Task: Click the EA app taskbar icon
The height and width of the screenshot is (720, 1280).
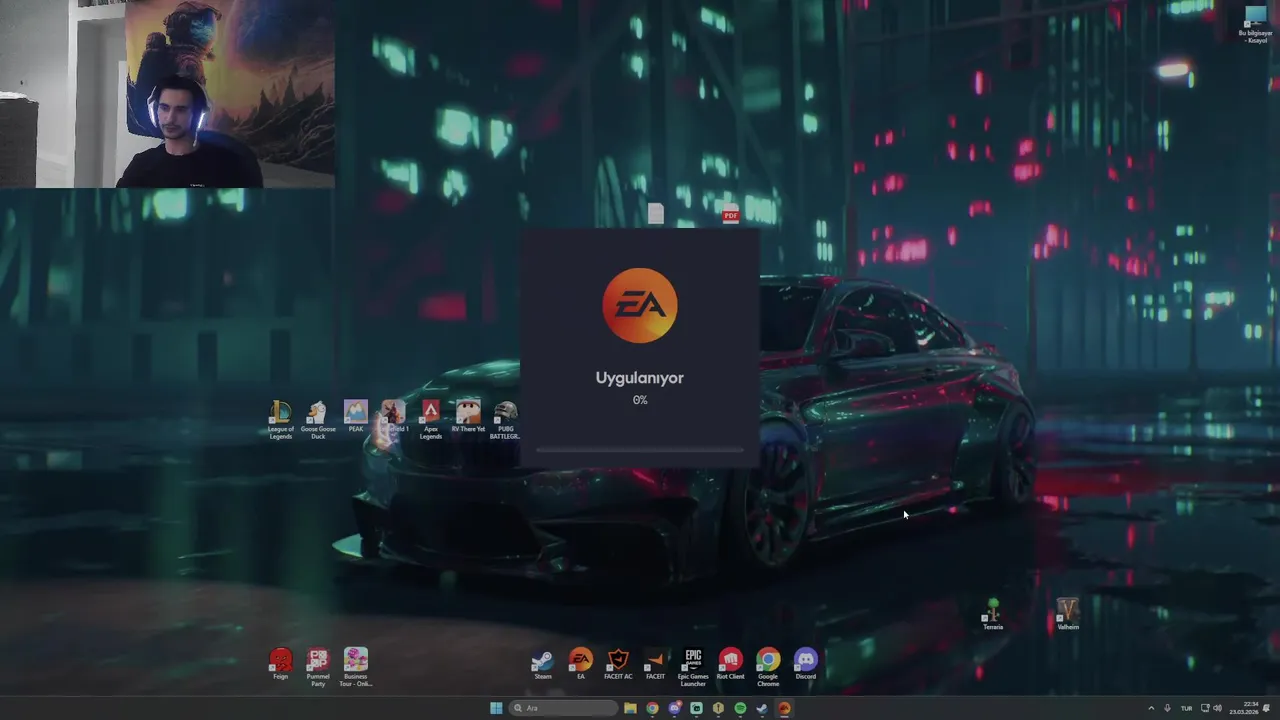Action: pyautogui.click(x=784, y=708)
